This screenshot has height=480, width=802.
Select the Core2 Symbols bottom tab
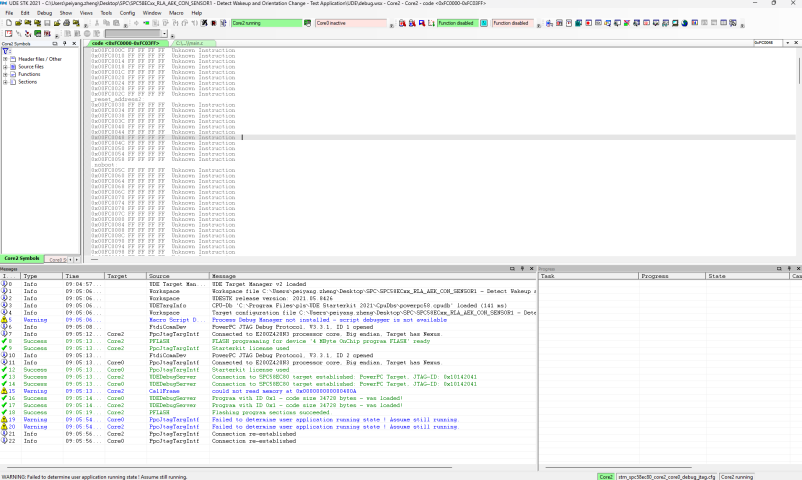22,258
